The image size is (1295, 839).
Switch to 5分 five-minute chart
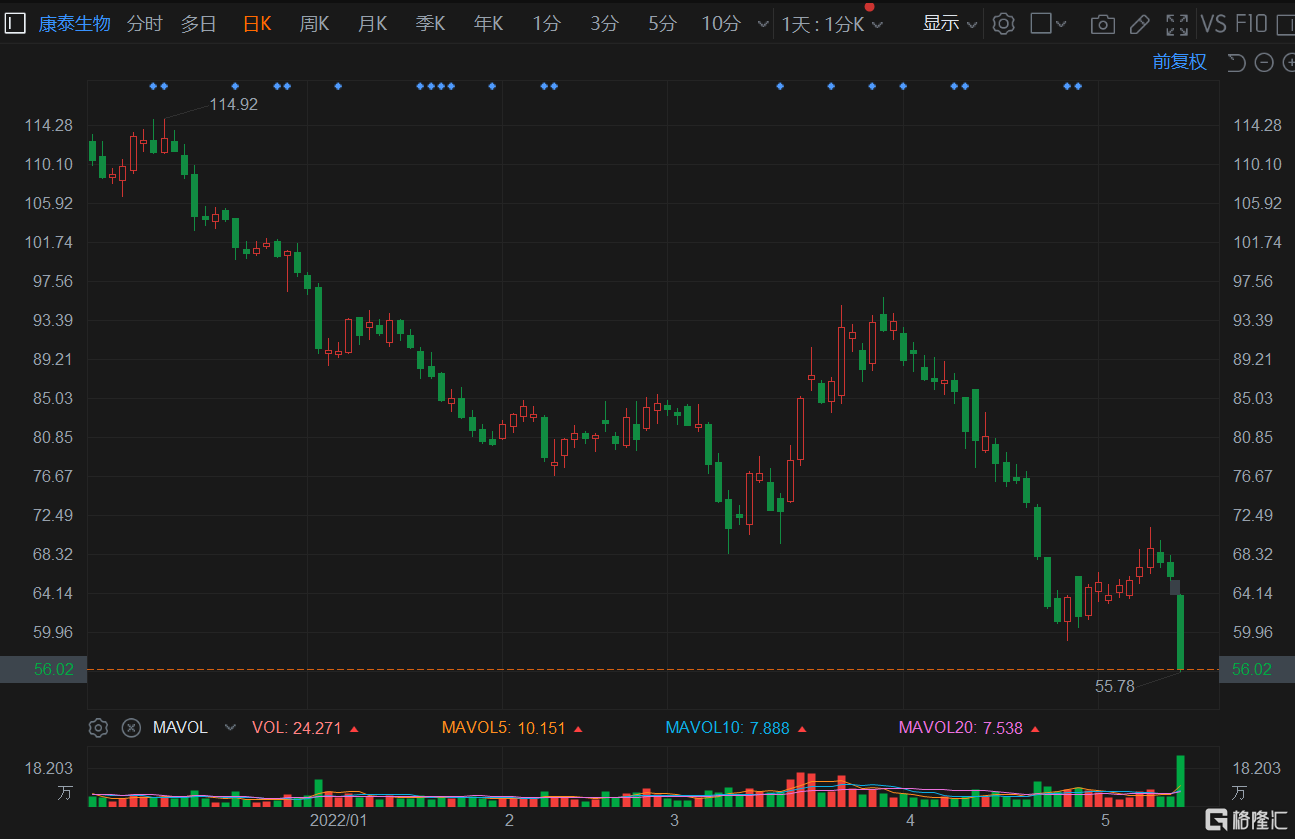tap(662, 23)
